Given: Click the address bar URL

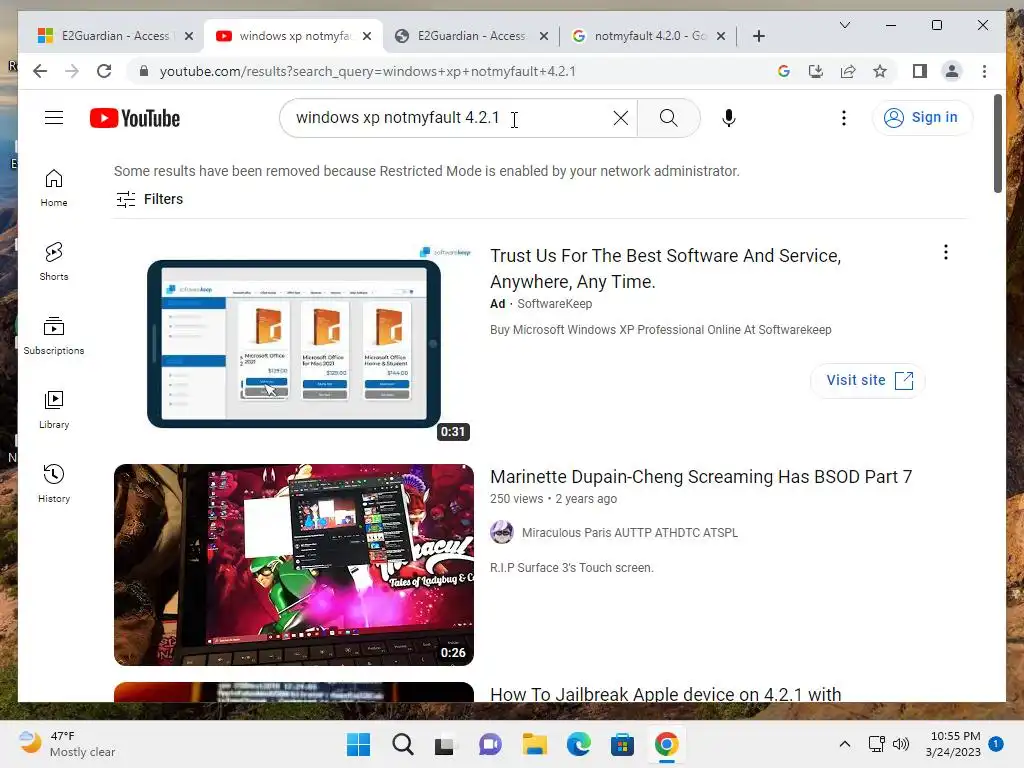Looking at the screenshot, I should [368, 71].
